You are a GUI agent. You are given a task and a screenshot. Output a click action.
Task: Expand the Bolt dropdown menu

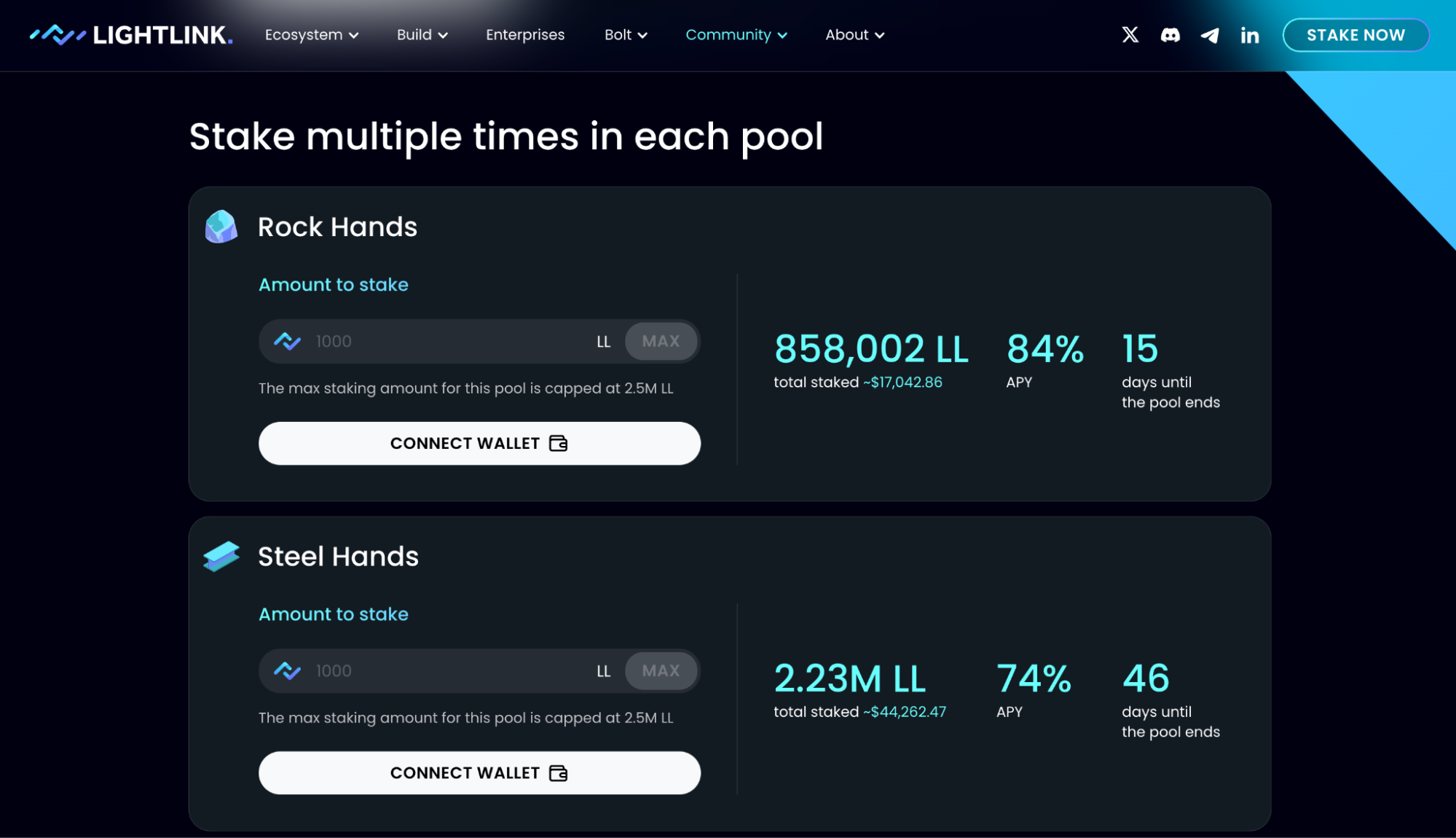coord(625,35)
